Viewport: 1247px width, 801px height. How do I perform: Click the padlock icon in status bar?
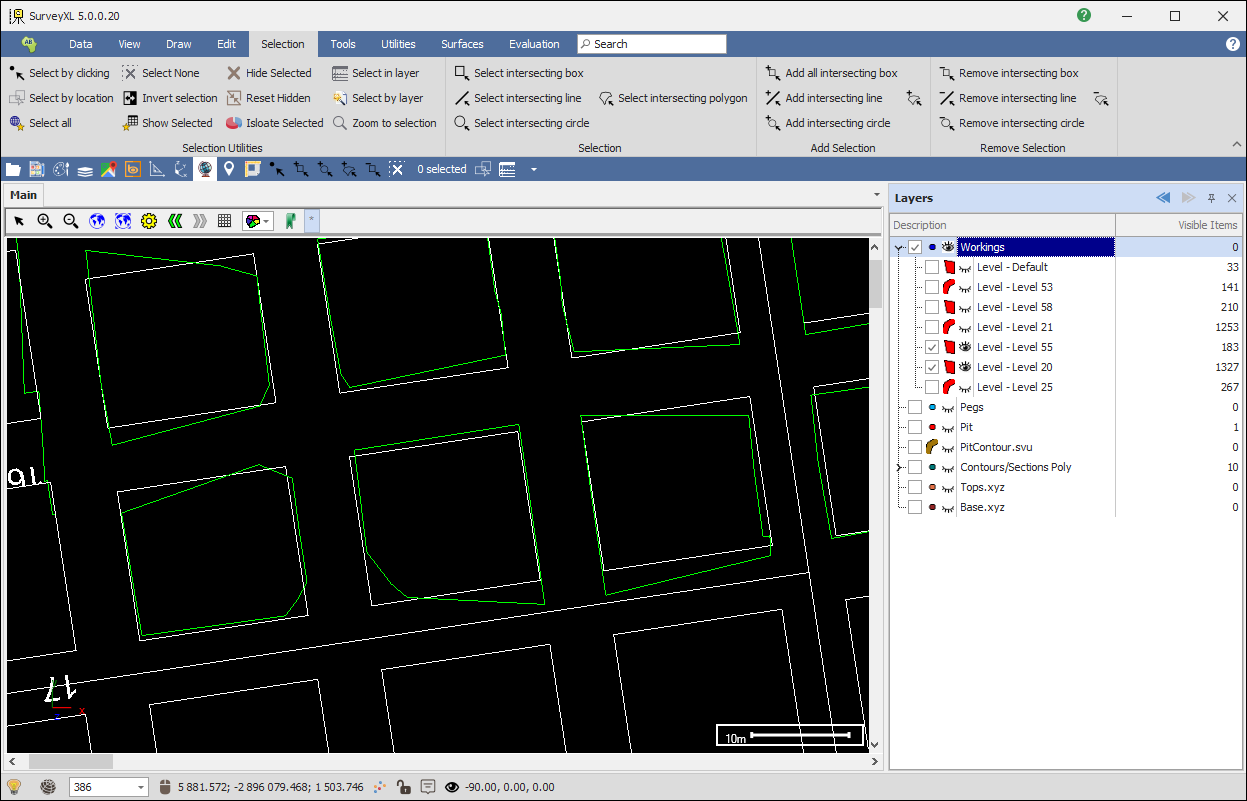pyautogui.click(x=402, y=787)
